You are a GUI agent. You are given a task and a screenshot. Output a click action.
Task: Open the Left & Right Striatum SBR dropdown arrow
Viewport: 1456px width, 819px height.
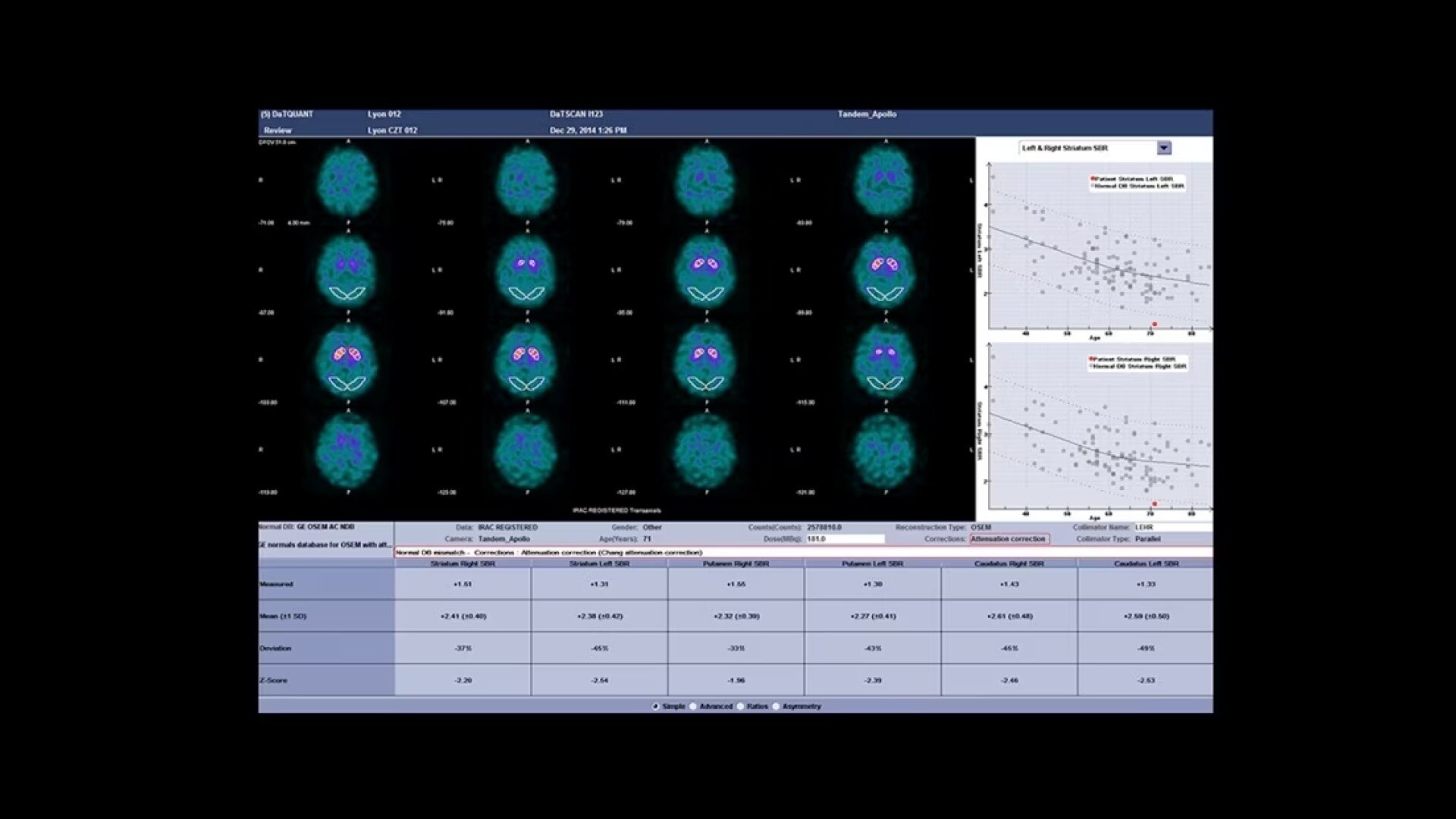point(1164,148)
